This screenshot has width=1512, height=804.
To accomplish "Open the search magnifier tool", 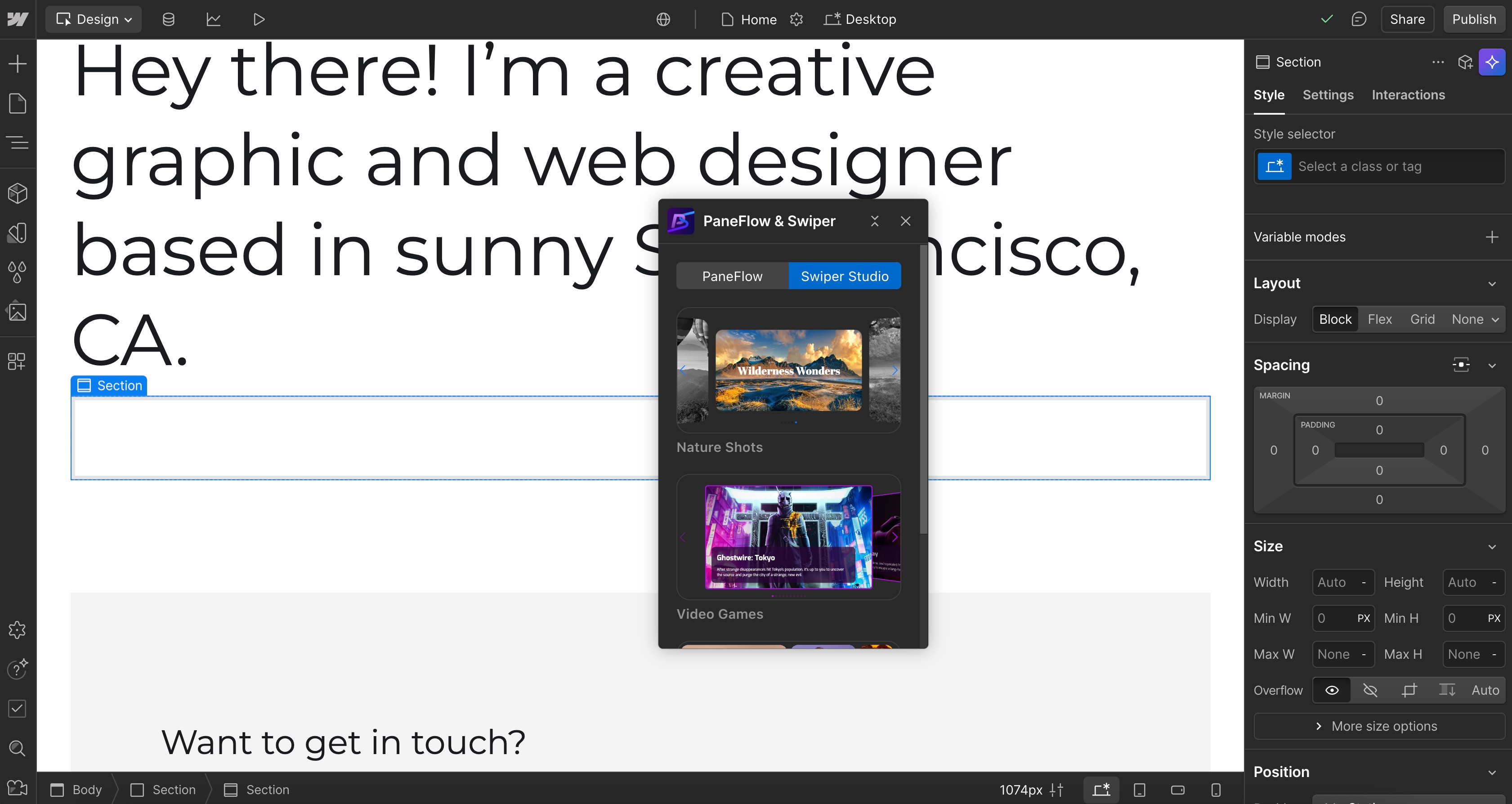I will coord(18,748).
